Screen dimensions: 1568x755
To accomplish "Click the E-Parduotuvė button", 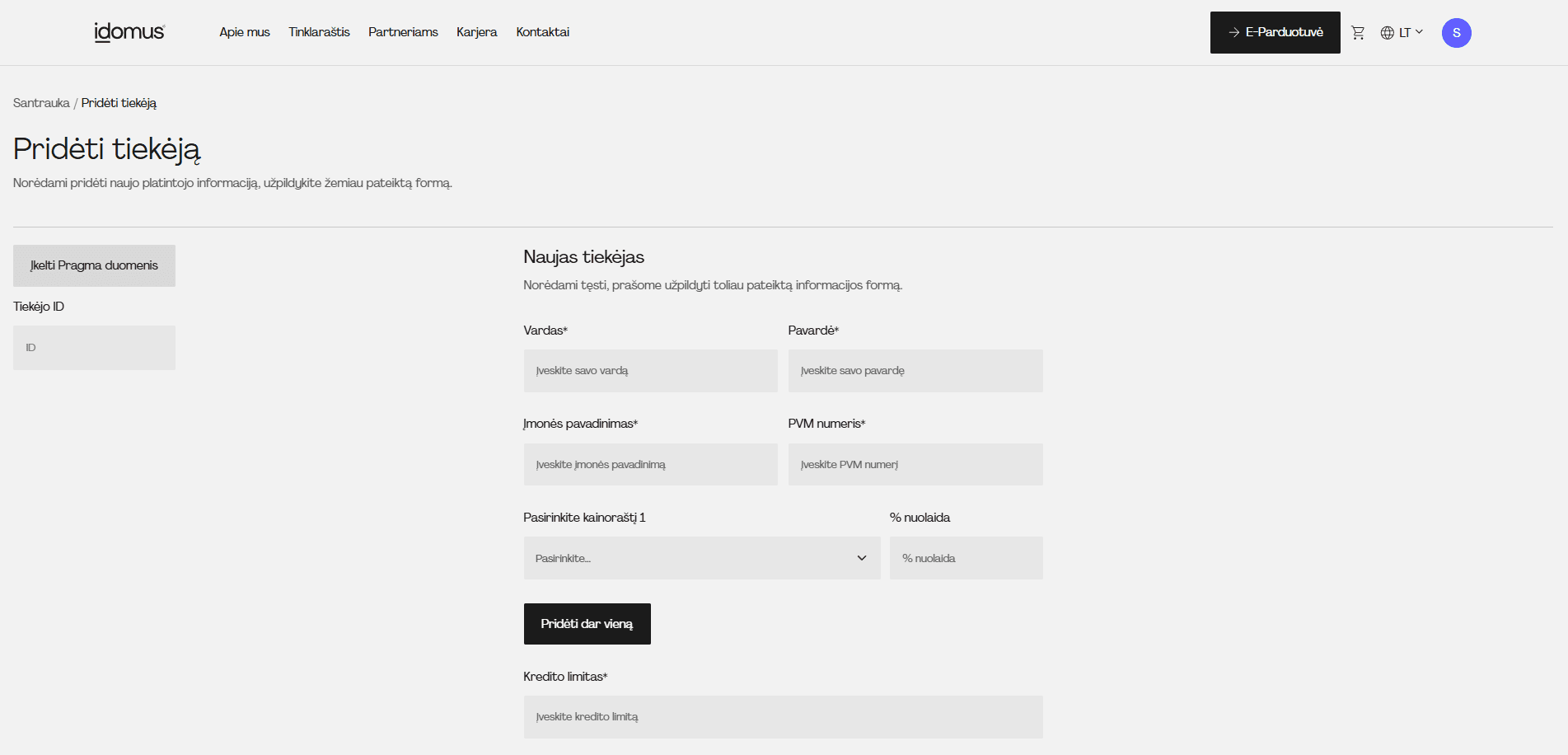I will tap(1275, 32).
